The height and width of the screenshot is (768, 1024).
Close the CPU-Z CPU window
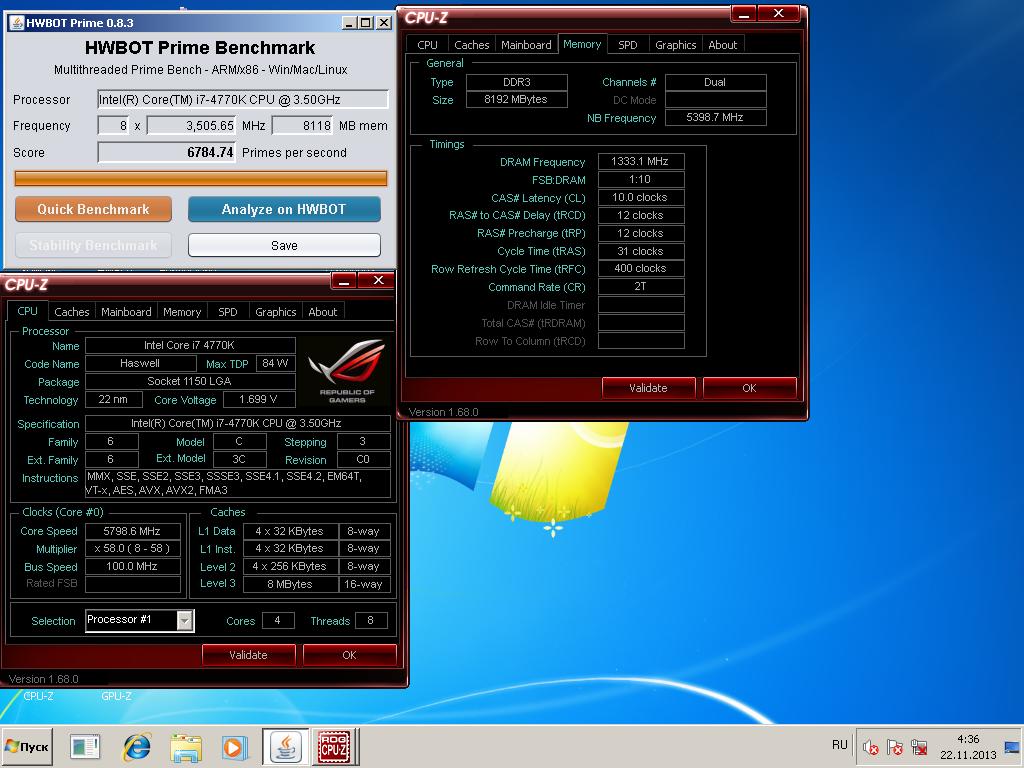[378, 281]
